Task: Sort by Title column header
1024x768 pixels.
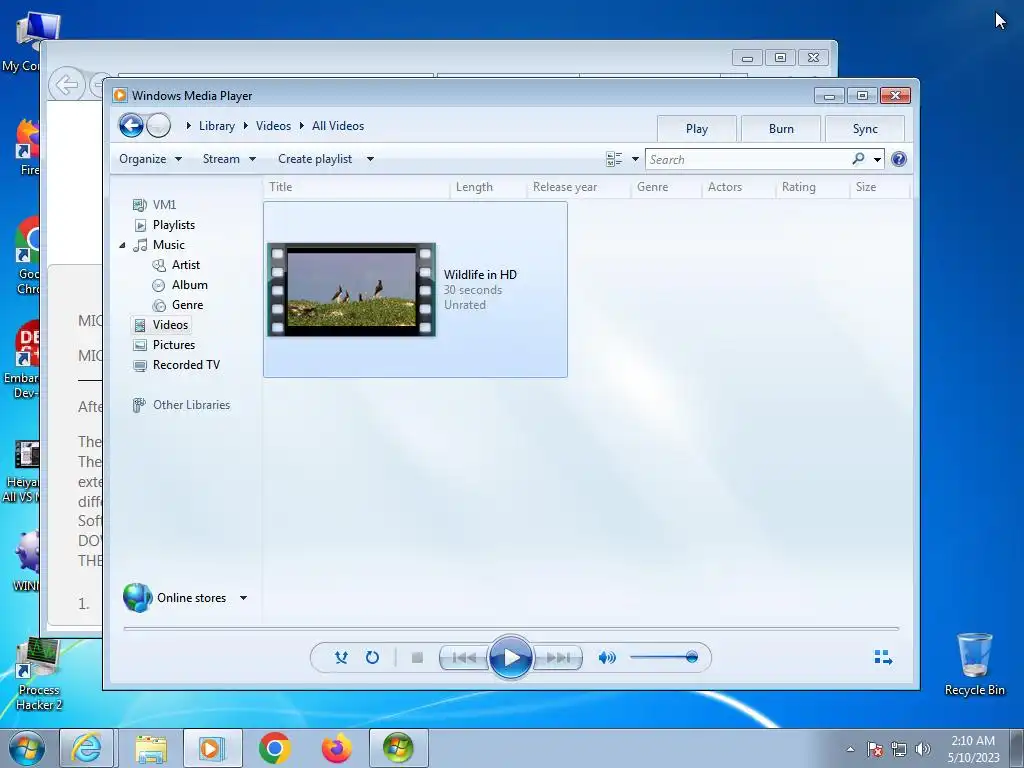Action: [357, 187]
